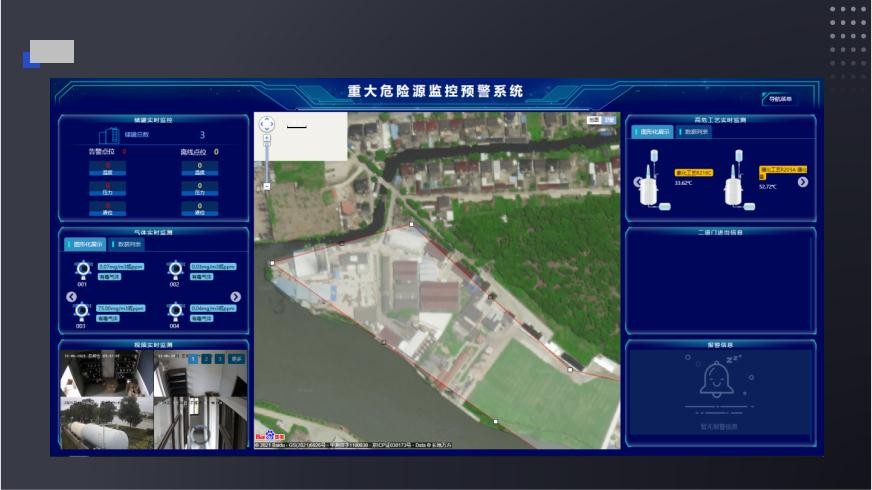Click the 重大危险源监控预警系统 header title
Image resolution: width=872 pixels, height=490 pixels.
[435, 91]
